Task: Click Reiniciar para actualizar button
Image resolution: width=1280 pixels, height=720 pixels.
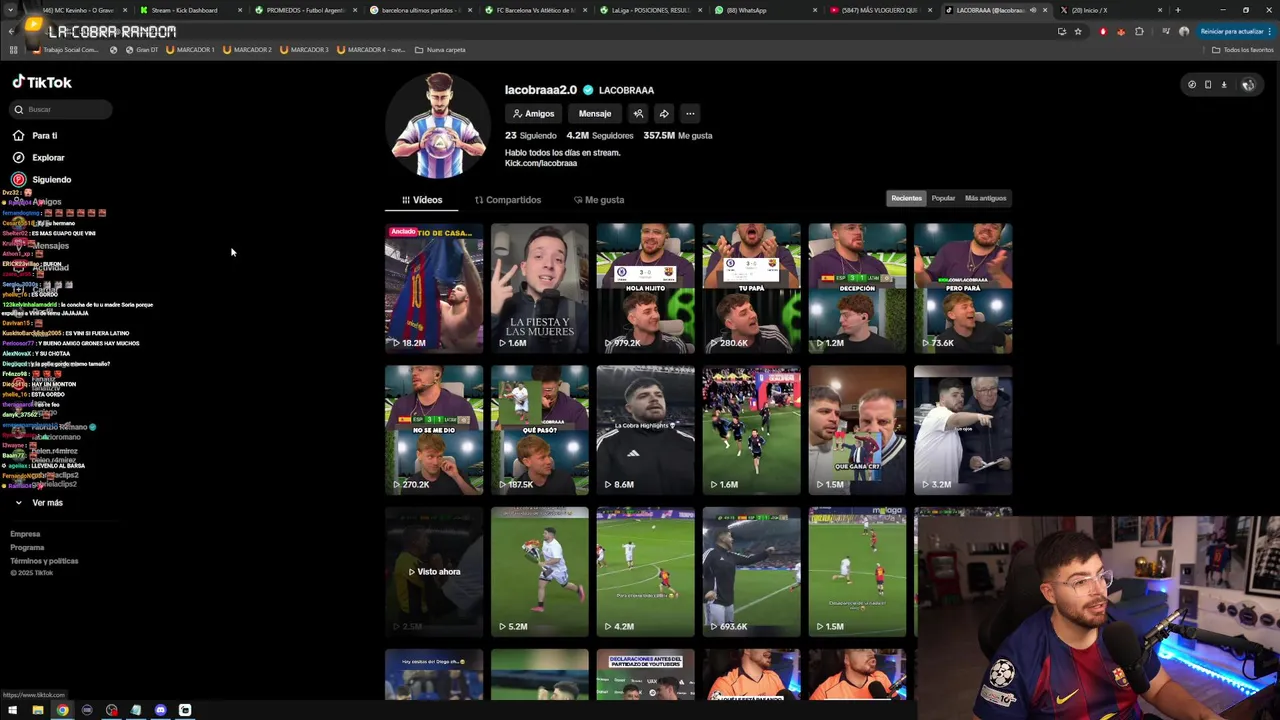Action: point(1236,31)
